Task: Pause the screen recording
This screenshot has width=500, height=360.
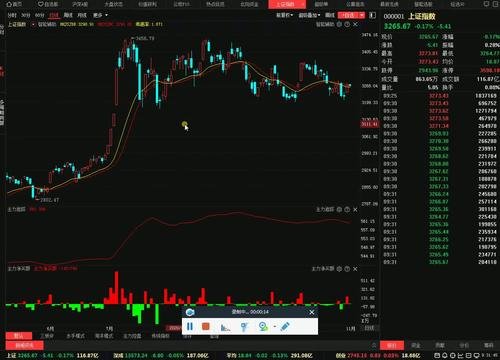Action: tap(190, 326)
